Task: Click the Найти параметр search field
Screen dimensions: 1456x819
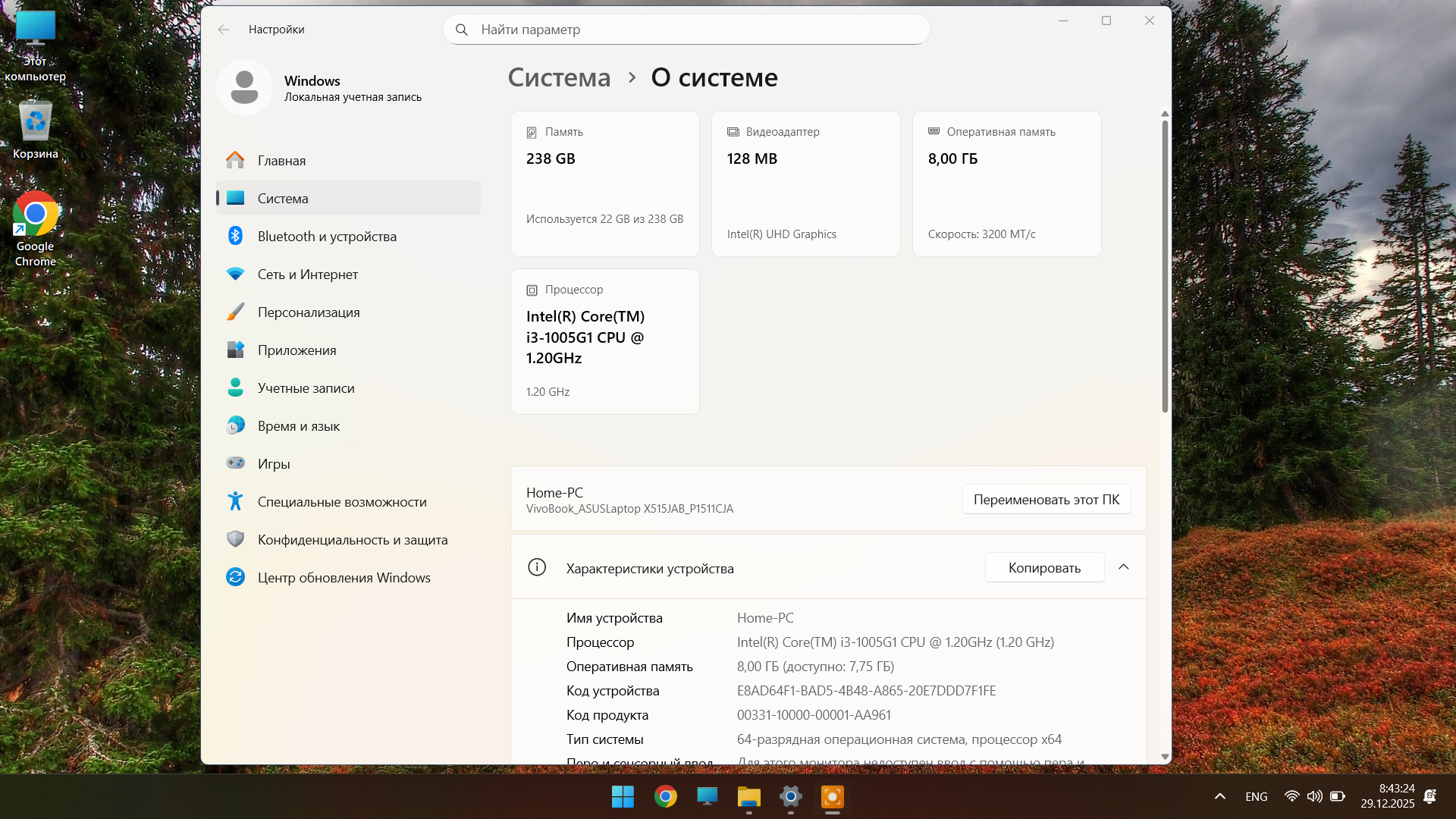Action: click(x=686, y=30)
